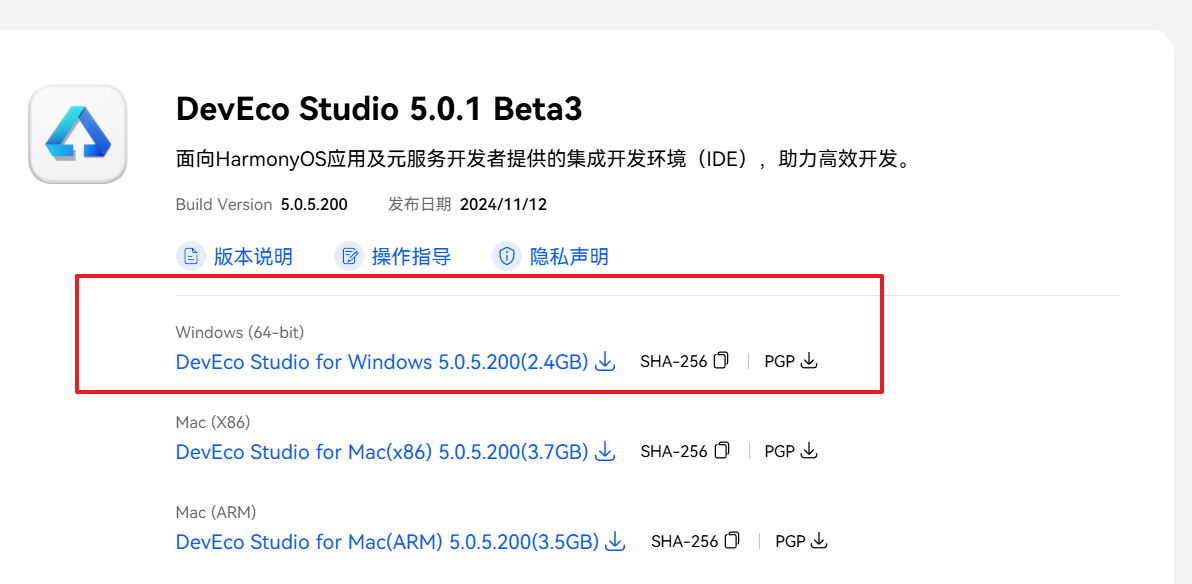The width and height of the screenshot is (1192, 584).
Task: Click download arrow icon for Windows installer
Action: [x=605, y=362]
